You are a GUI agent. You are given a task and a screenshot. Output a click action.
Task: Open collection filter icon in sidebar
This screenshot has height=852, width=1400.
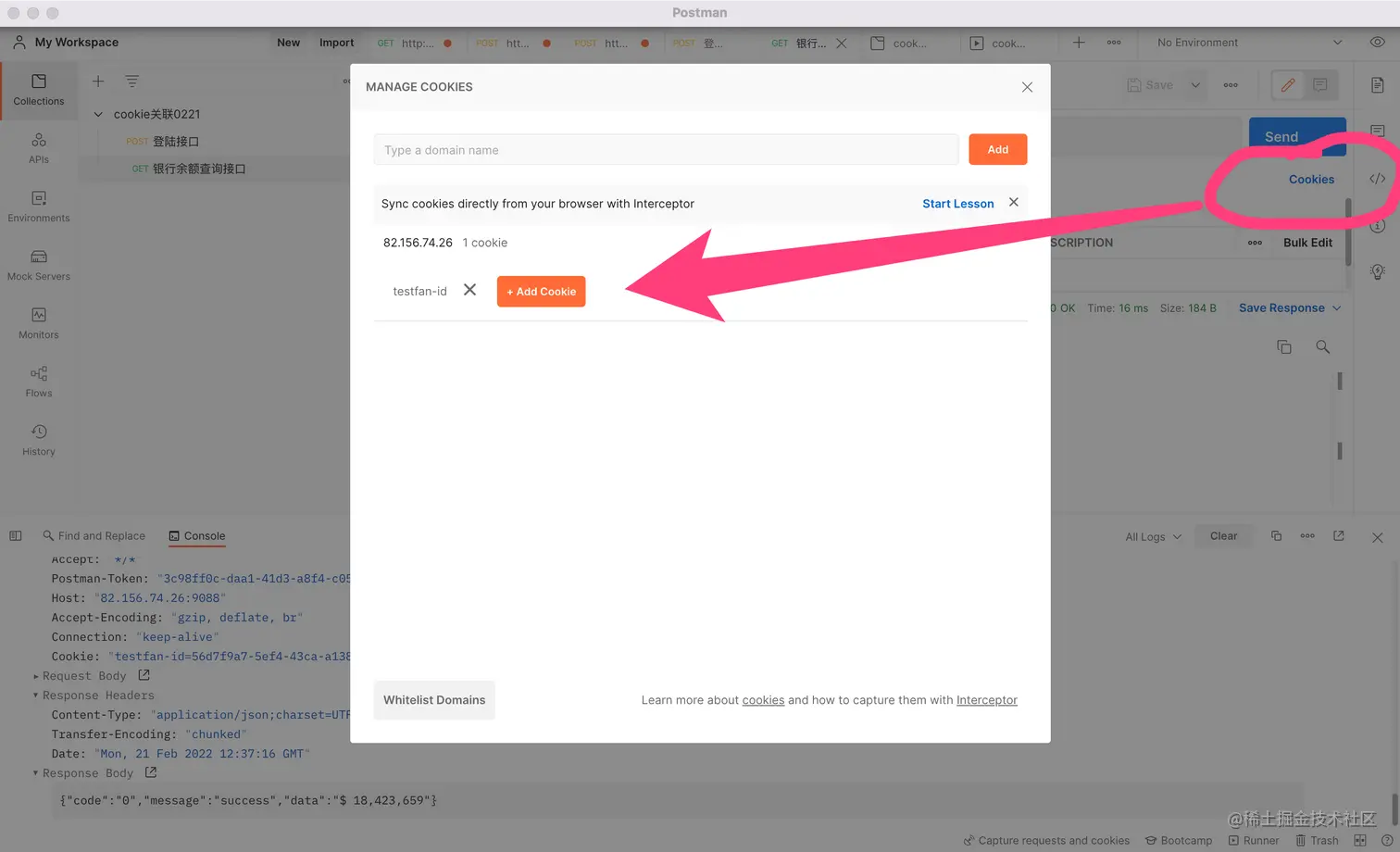pyautogui.click(x=132, y=81)
